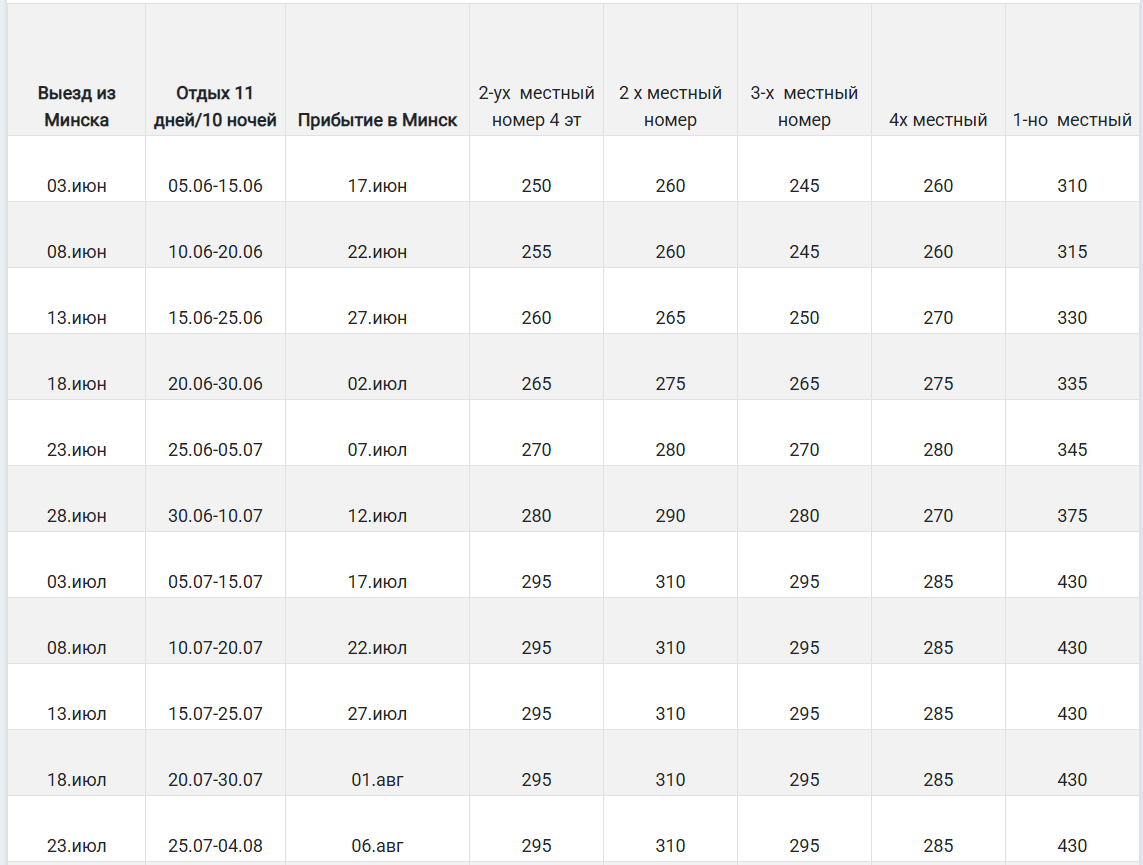Screen dimensions: 1143x865
Task: Click the price cell showing 255
Action: click(x=536, y=252)
